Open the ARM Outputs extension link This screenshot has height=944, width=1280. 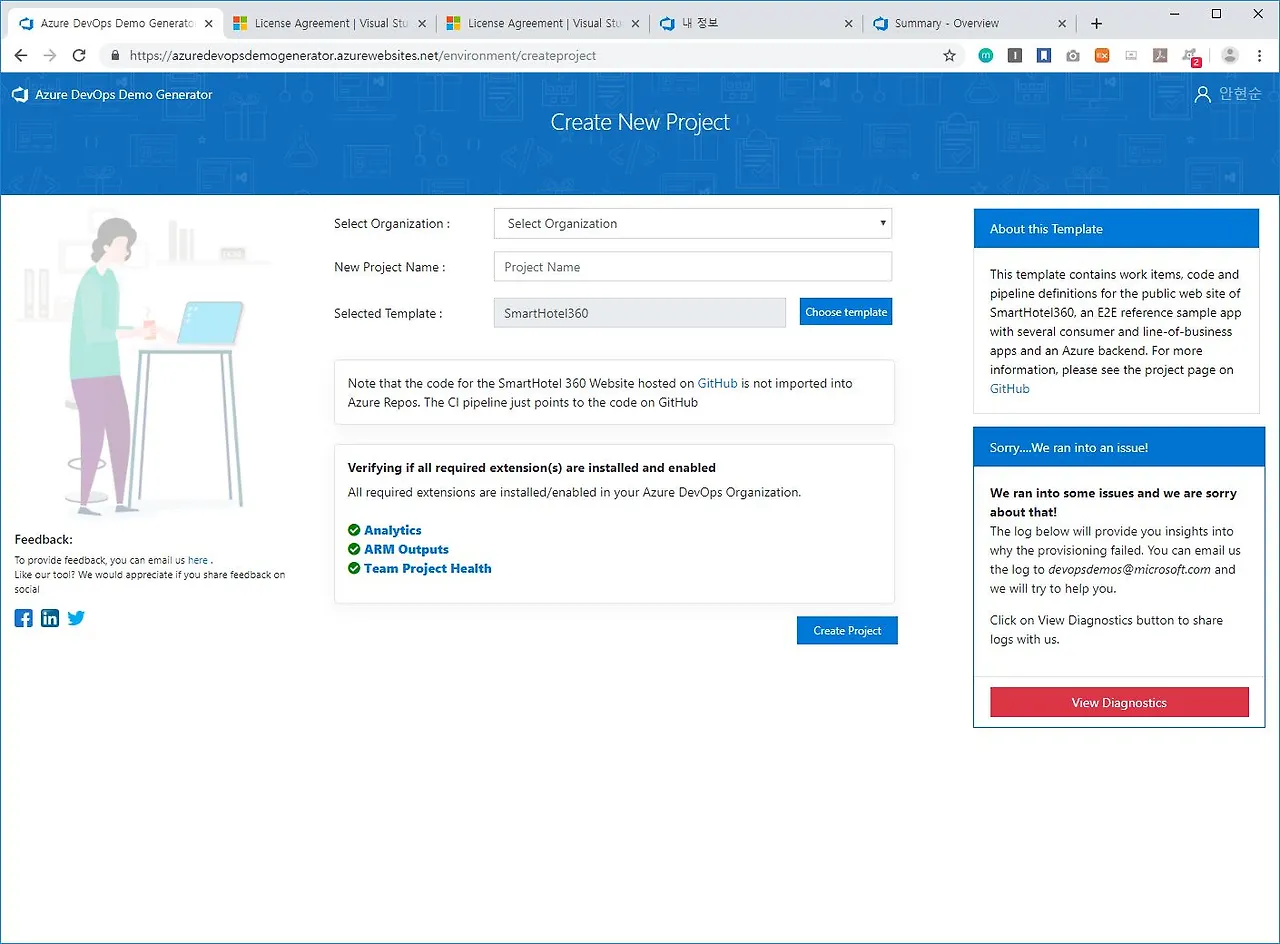coord(406,549)
